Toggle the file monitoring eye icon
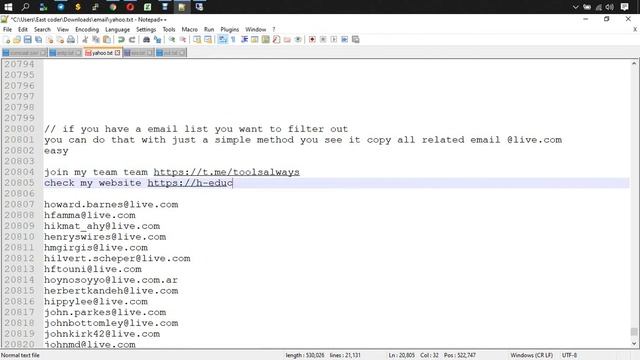 [x=298, y=40]
